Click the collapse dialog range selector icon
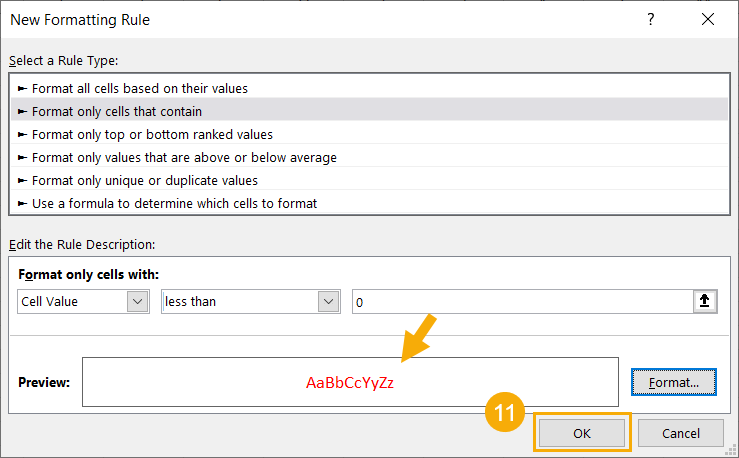This screenshot has width=739, height=458. coord(706,301)
